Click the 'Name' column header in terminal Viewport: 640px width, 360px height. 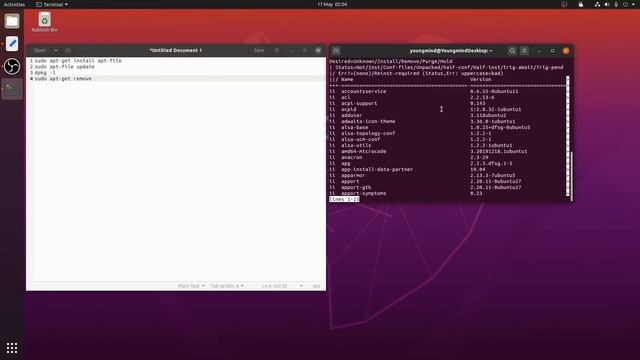click(x=347, y=79)
